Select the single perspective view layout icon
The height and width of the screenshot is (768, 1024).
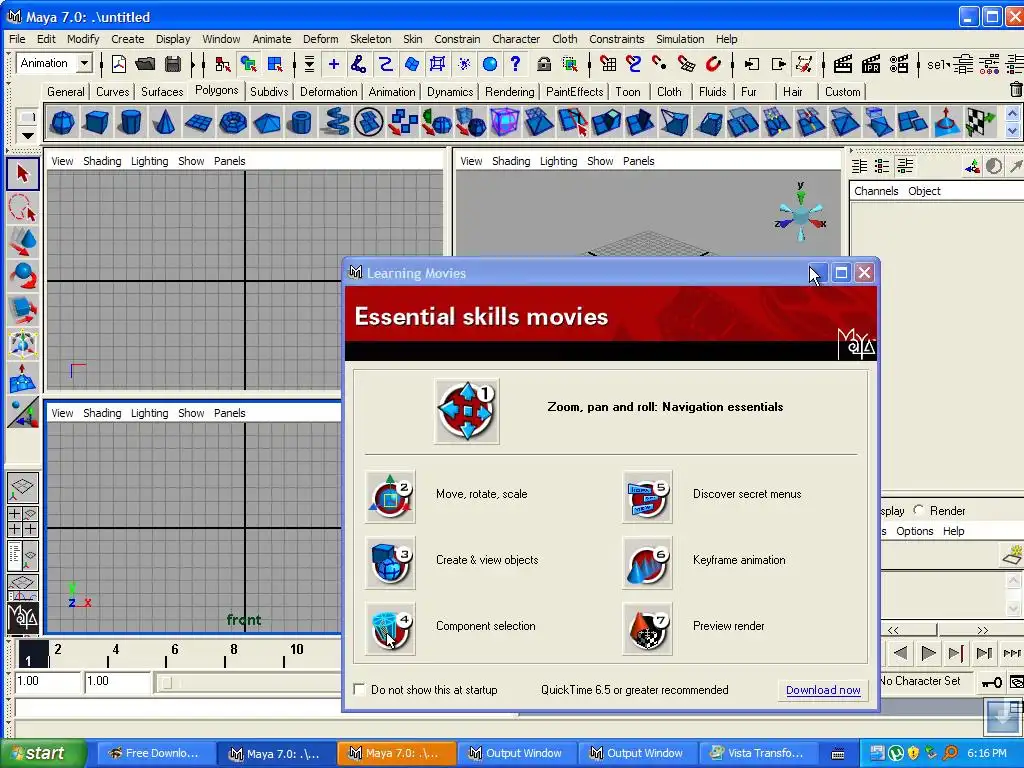(x=23, y=488)
